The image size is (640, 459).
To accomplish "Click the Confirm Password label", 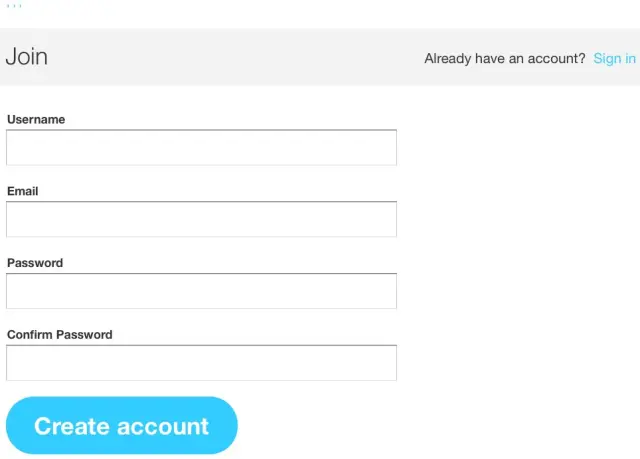I will (60, 335).
